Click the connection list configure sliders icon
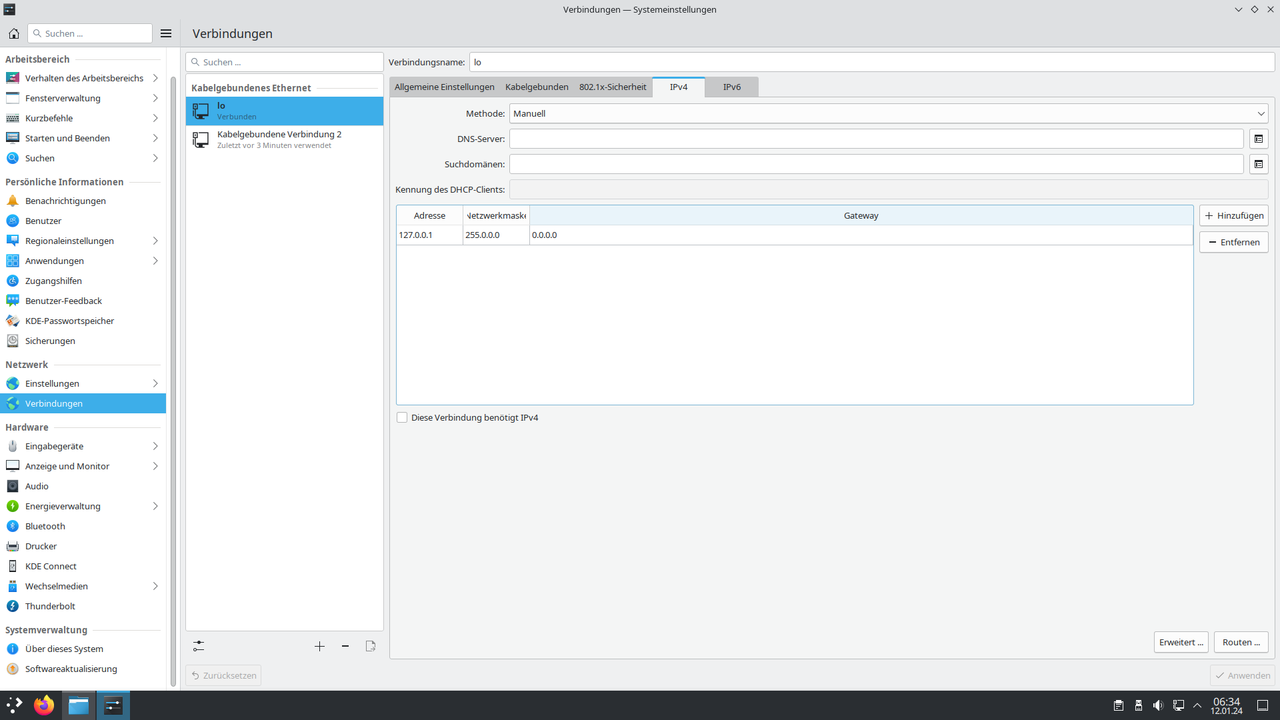 point(198,646)
